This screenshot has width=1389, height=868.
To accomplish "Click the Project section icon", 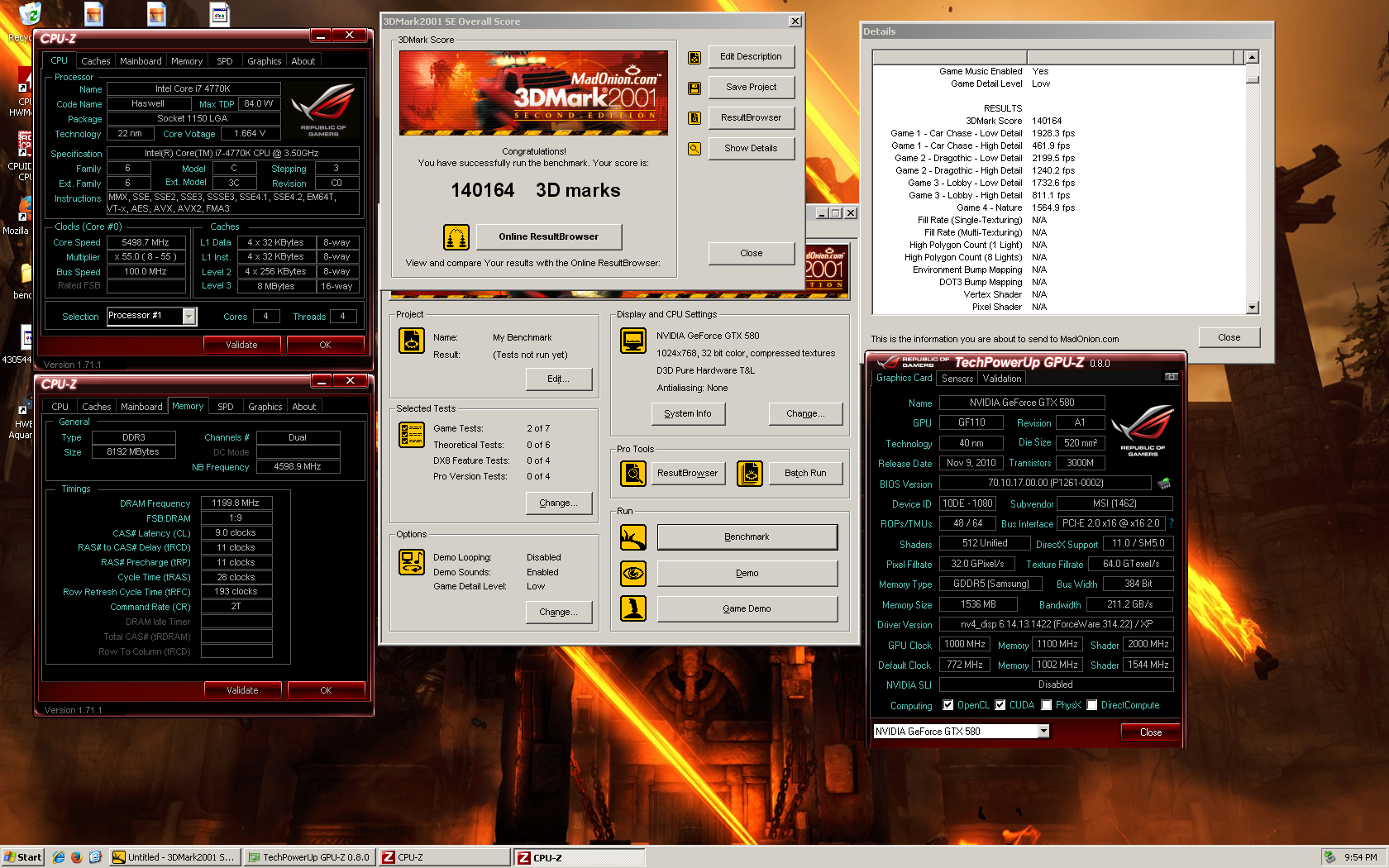I will (412, 341).
